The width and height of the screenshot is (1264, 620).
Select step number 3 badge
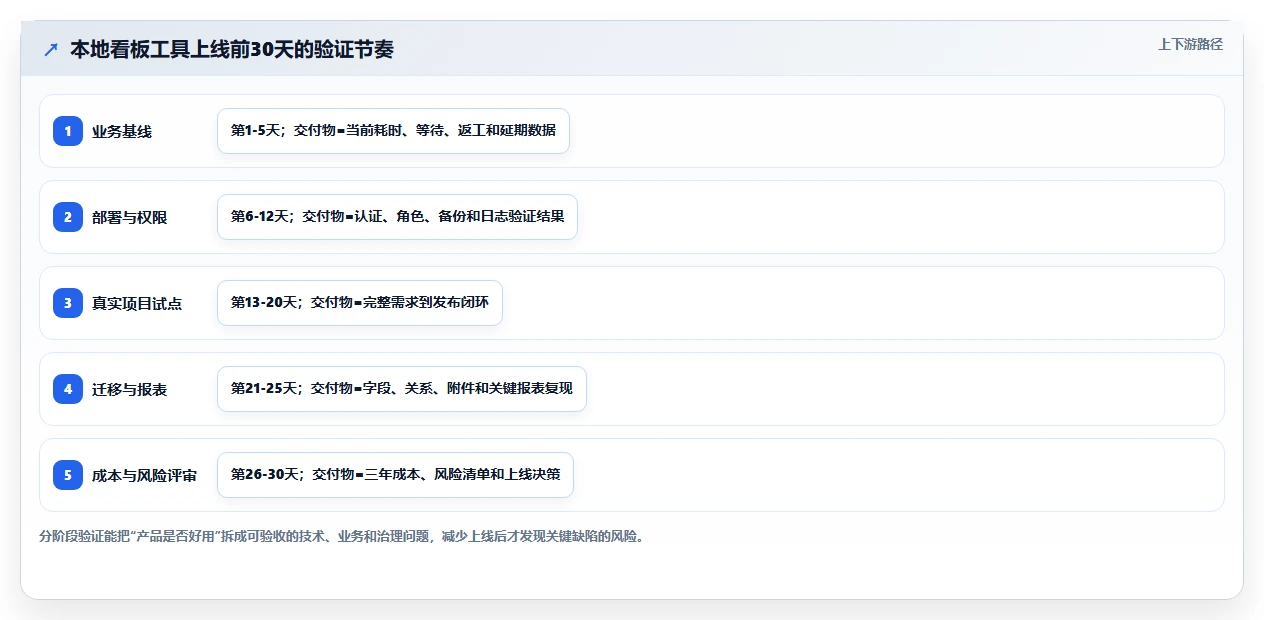point(68,303)
